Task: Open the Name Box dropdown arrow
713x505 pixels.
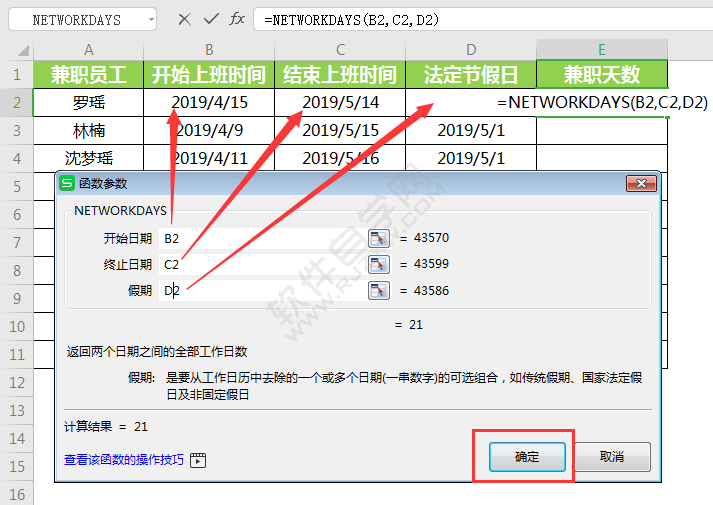Action: [x=151, y=20]
